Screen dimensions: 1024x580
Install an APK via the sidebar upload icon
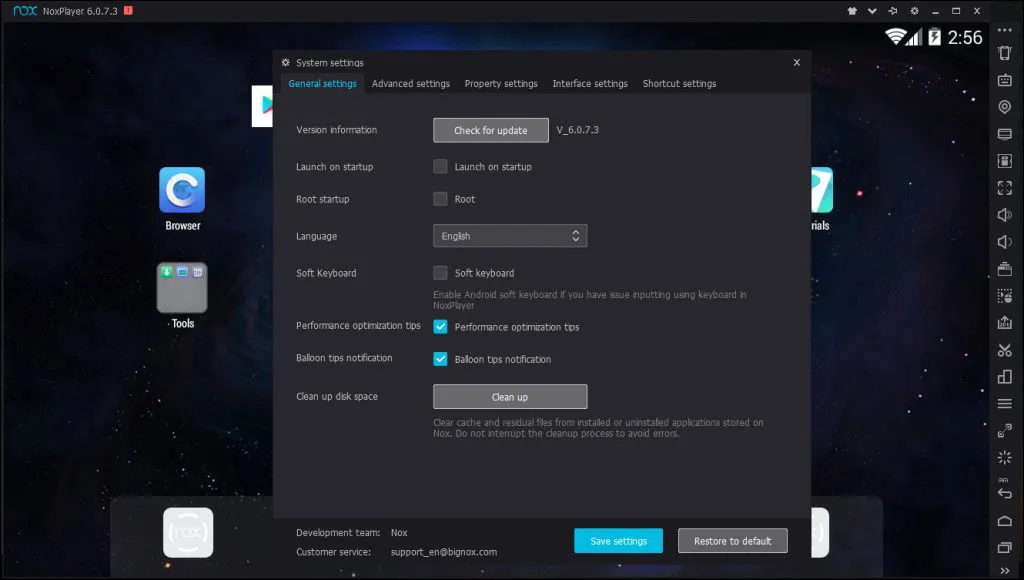(1004, 322)
